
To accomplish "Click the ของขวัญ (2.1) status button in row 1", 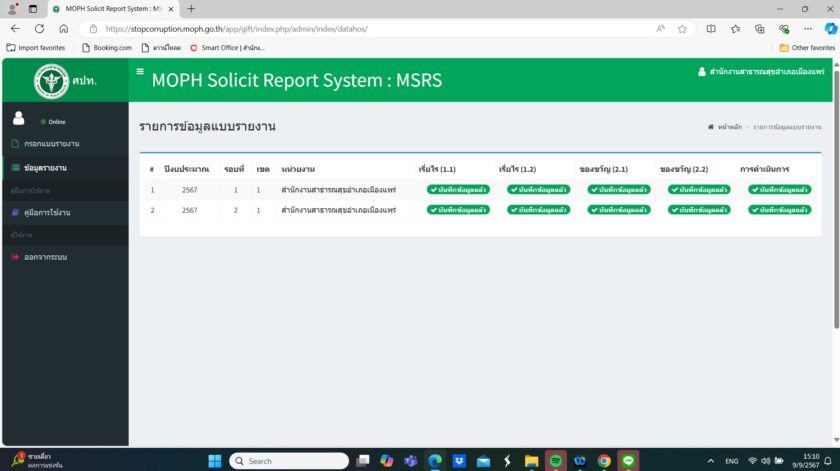I will (619, 190).
